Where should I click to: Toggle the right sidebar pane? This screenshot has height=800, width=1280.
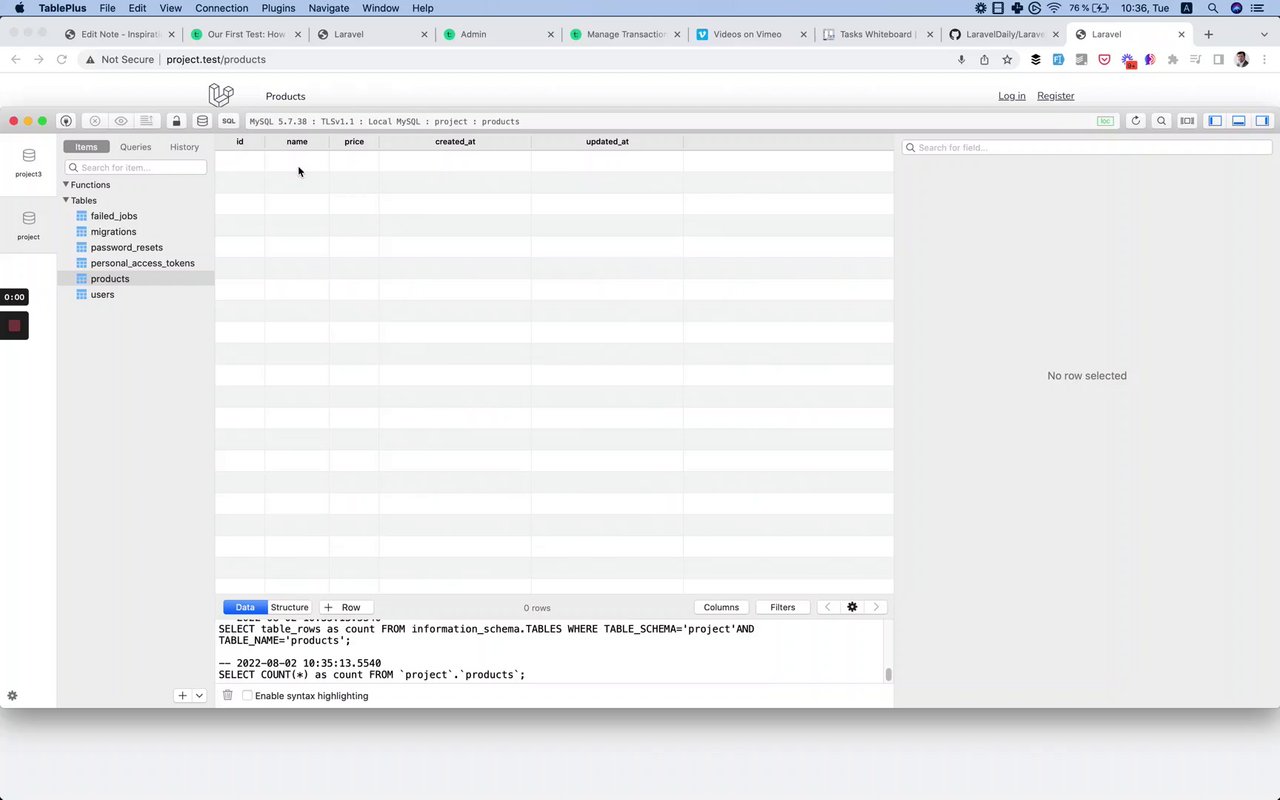click(1262, 121)
